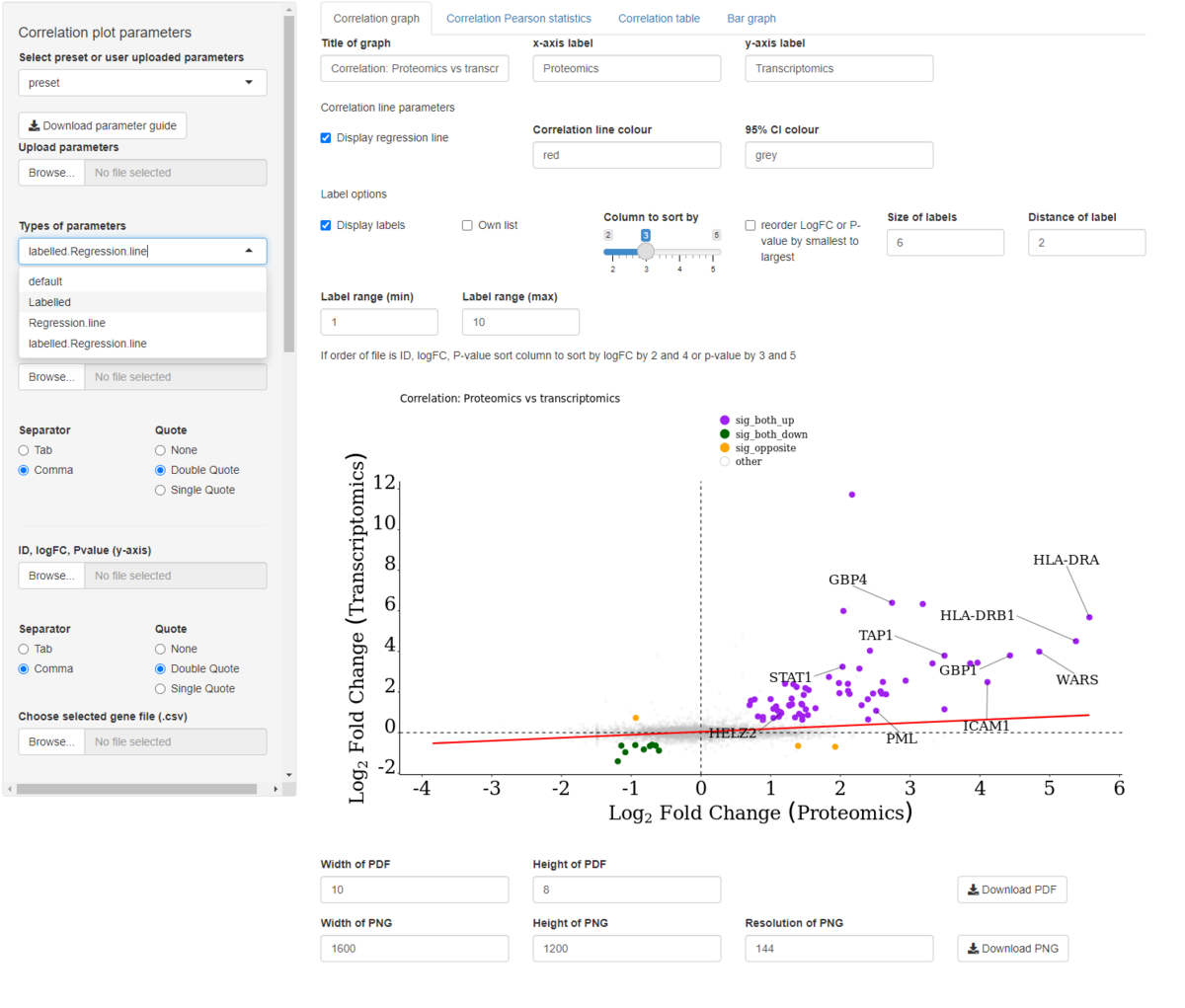Select Tab separator for the y-axis file
Screen dimensions: 1185x1008
24,649
